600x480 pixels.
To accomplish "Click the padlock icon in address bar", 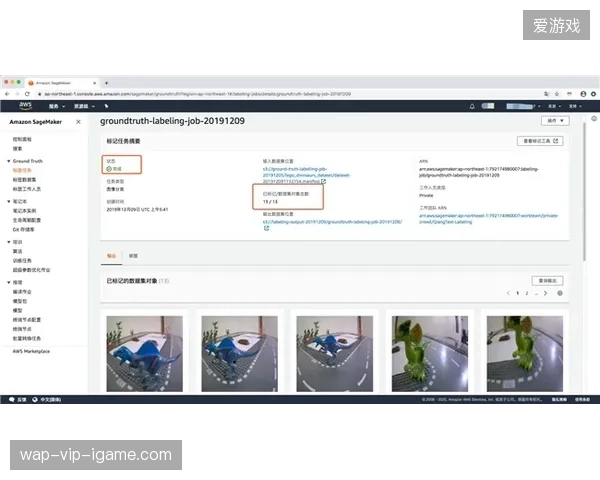I will tap(39, 94).
